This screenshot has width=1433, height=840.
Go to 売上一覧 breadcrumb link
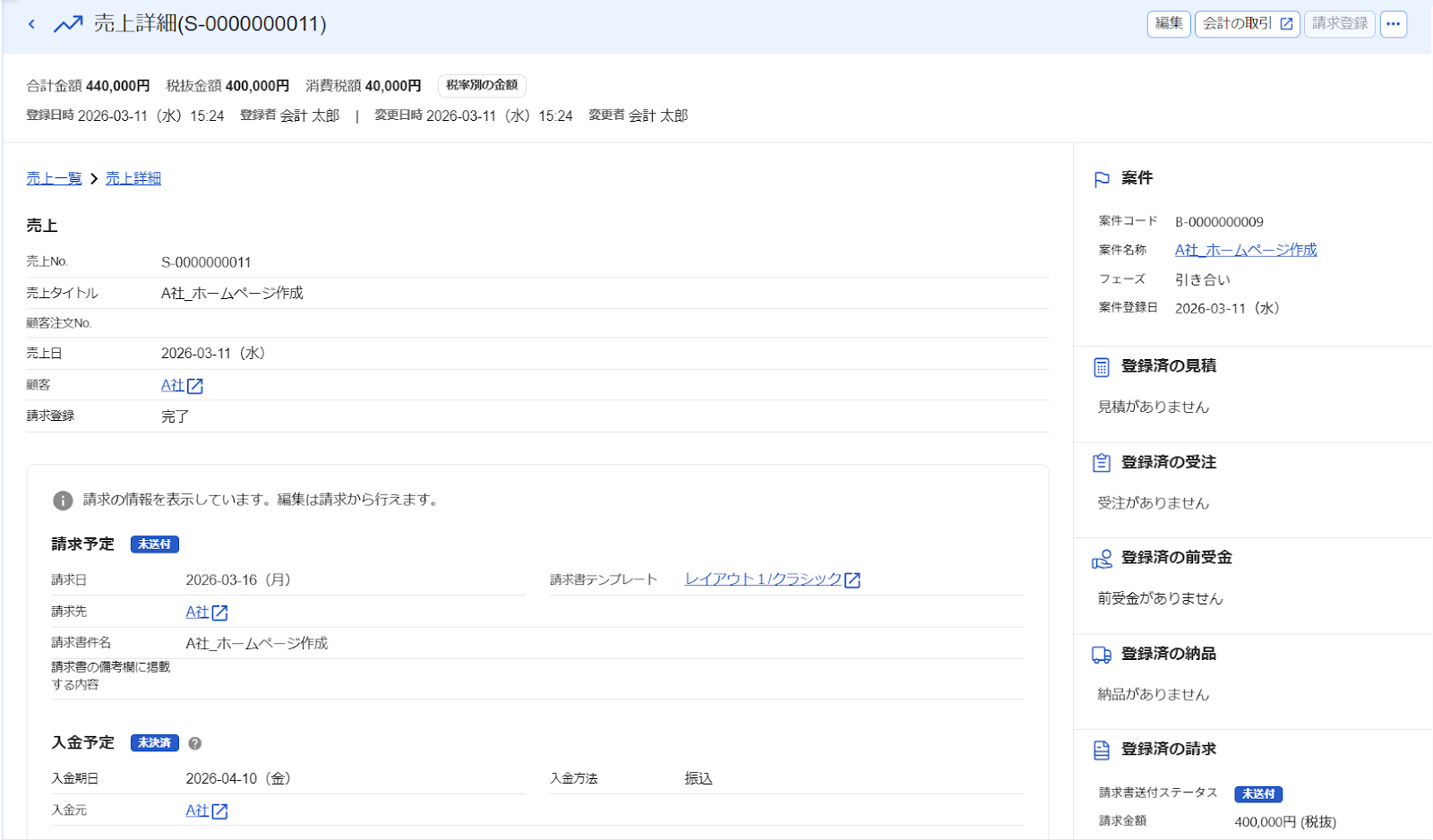point(54,178)
